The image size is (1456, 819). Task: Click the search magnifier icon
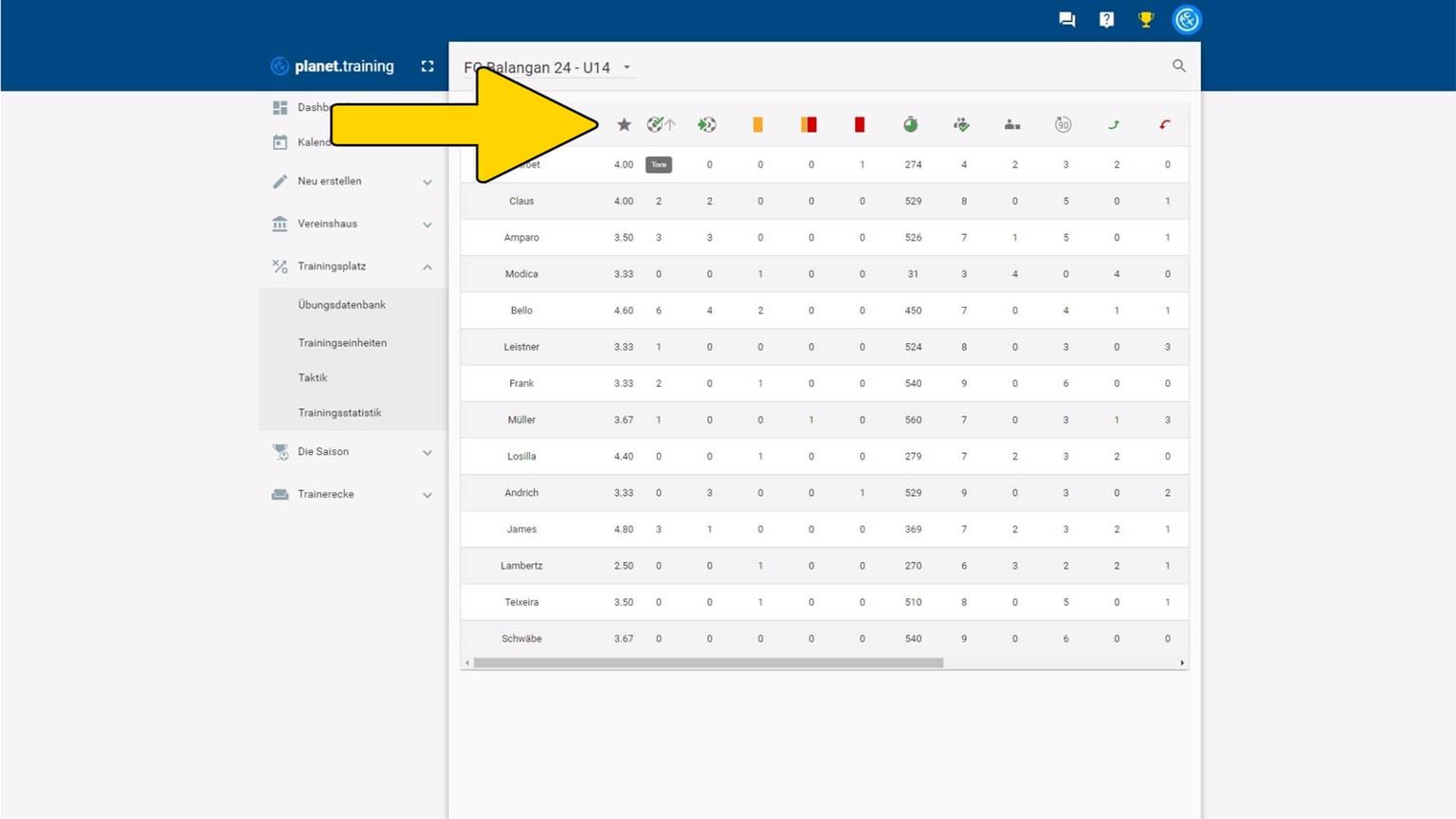[1178, 65]
